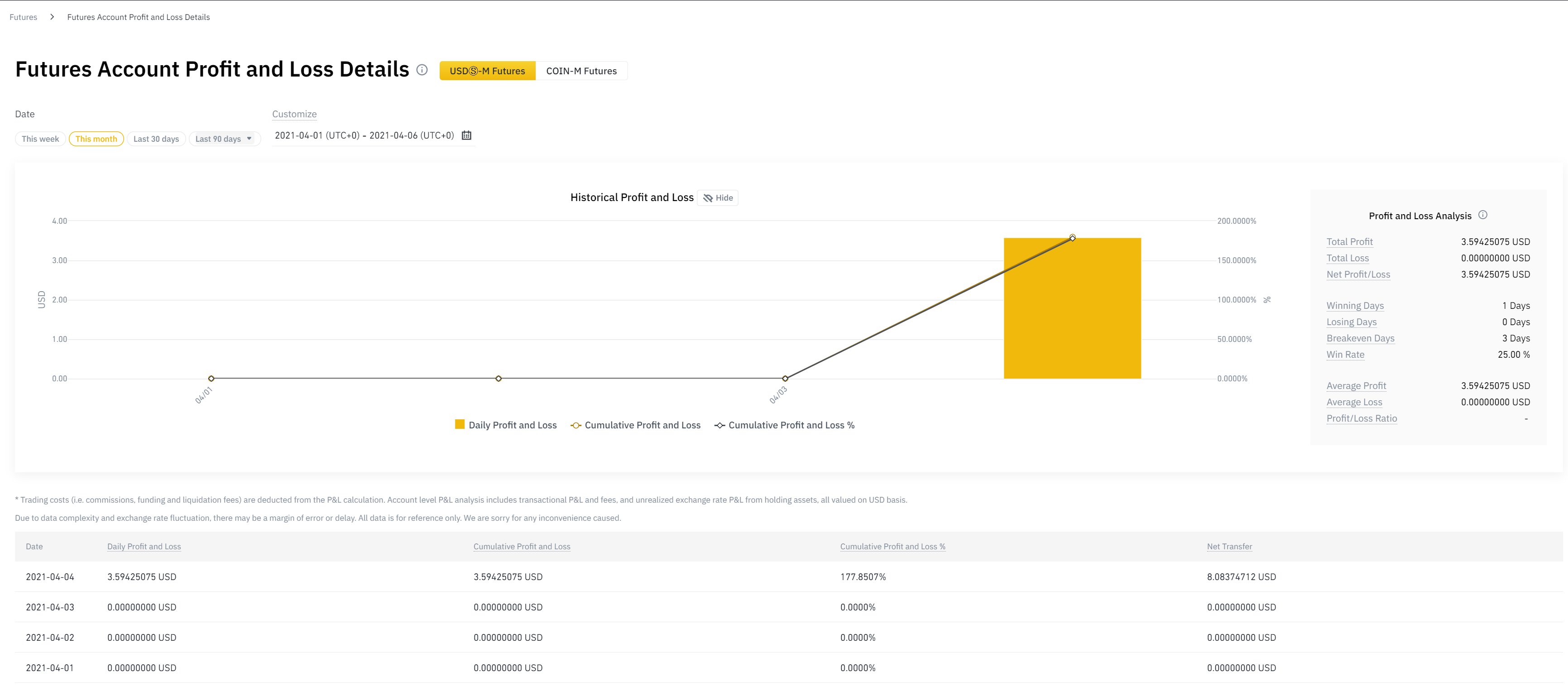The width and height of the screenshot is (1568, 696).
Task: Click the Average Loss label
Action: 1354,403
